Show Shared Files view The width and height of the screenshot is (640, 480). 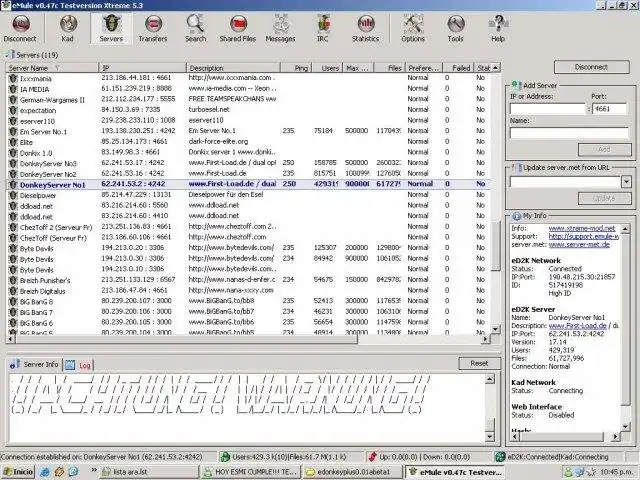click(x=238, y=28)
